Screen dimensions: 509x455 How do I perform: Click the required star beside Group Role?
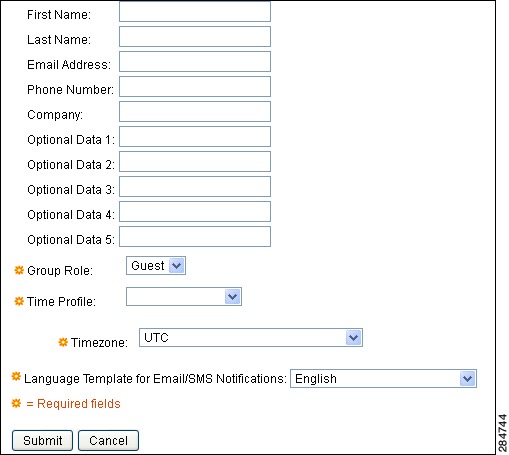coord(19,270)
